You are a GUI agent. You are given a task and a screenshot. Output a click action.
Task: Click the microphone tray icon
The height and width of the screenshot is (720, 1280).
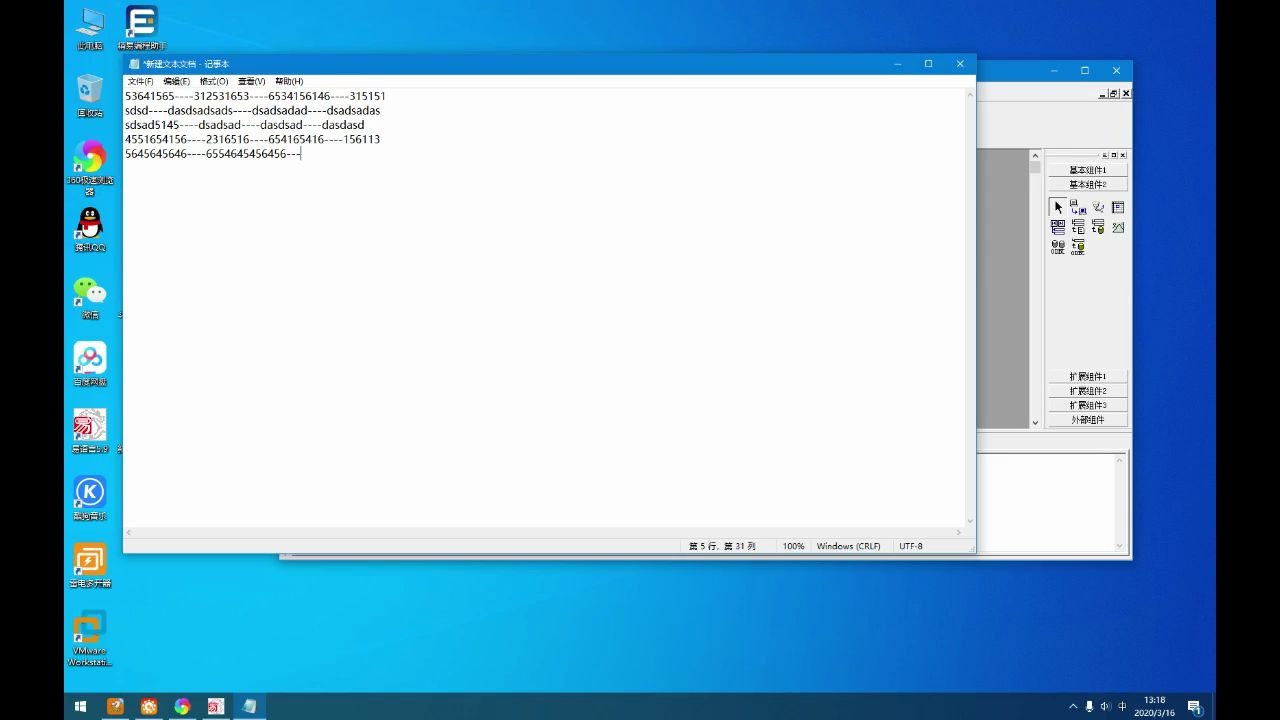[x=1090, y=707]
